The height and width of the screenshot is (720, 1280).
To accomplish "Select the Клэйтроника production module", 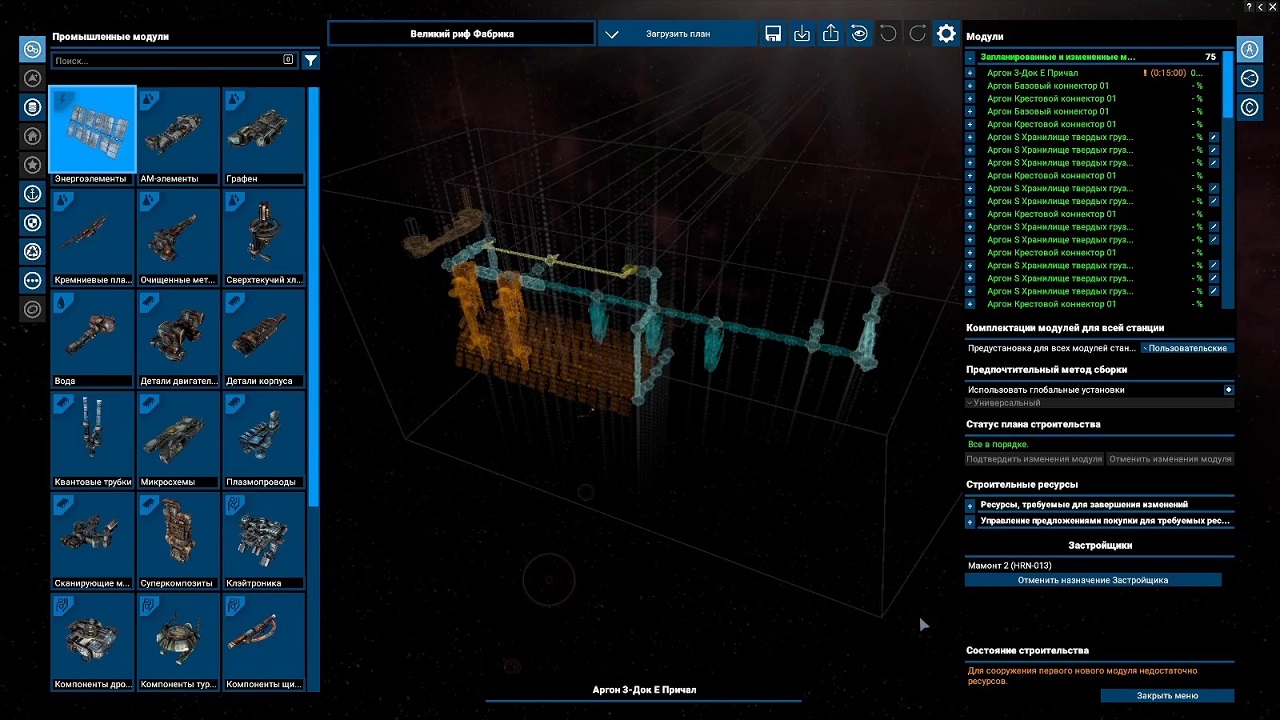I will [x=264, y=540].
